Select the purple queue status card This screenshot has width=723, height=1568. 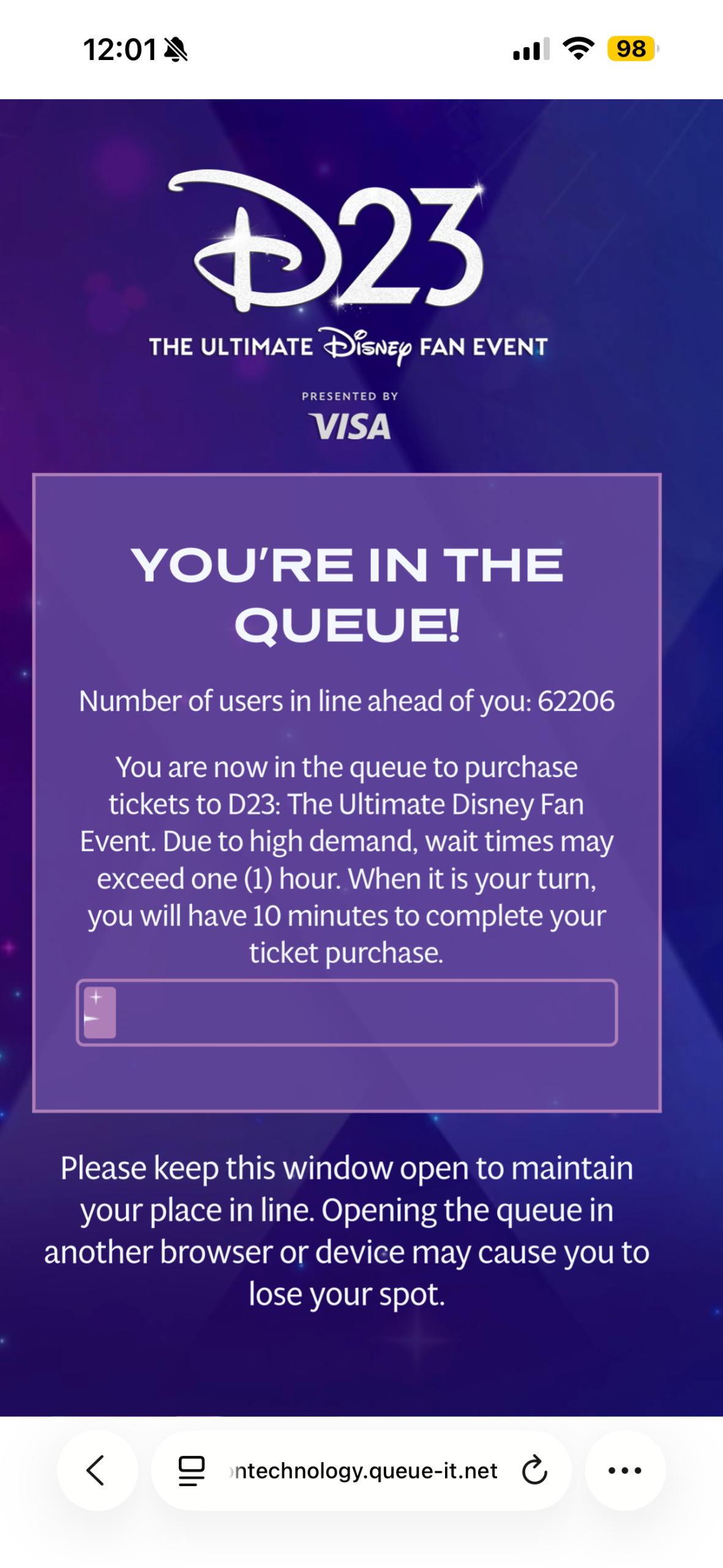coord(347,784)
